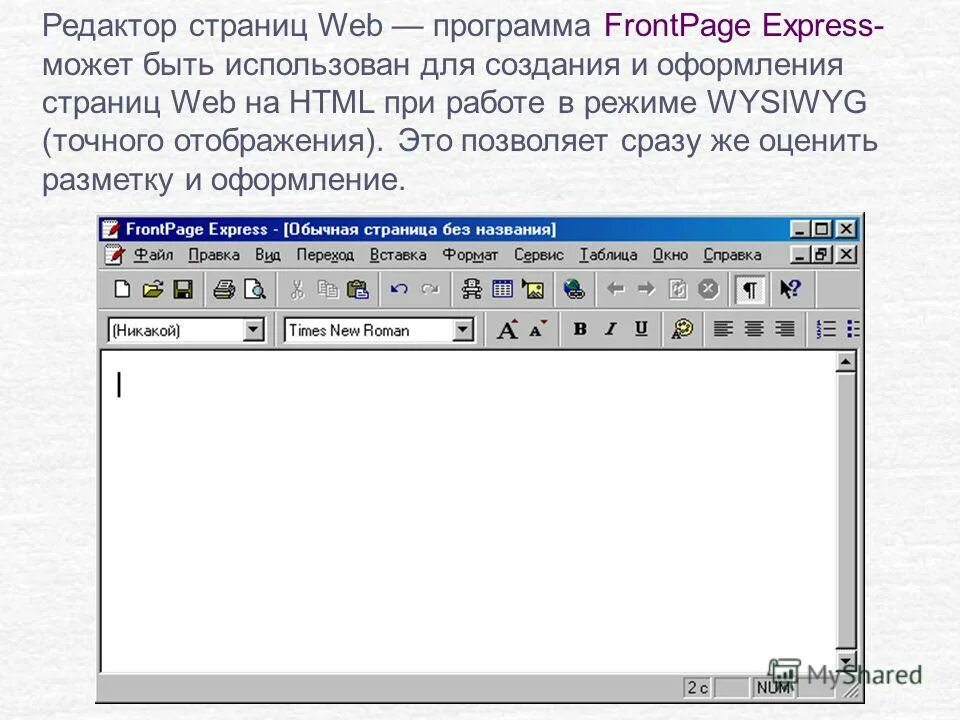
Task: Open a file using the folder icon
Action: (152, 288)
